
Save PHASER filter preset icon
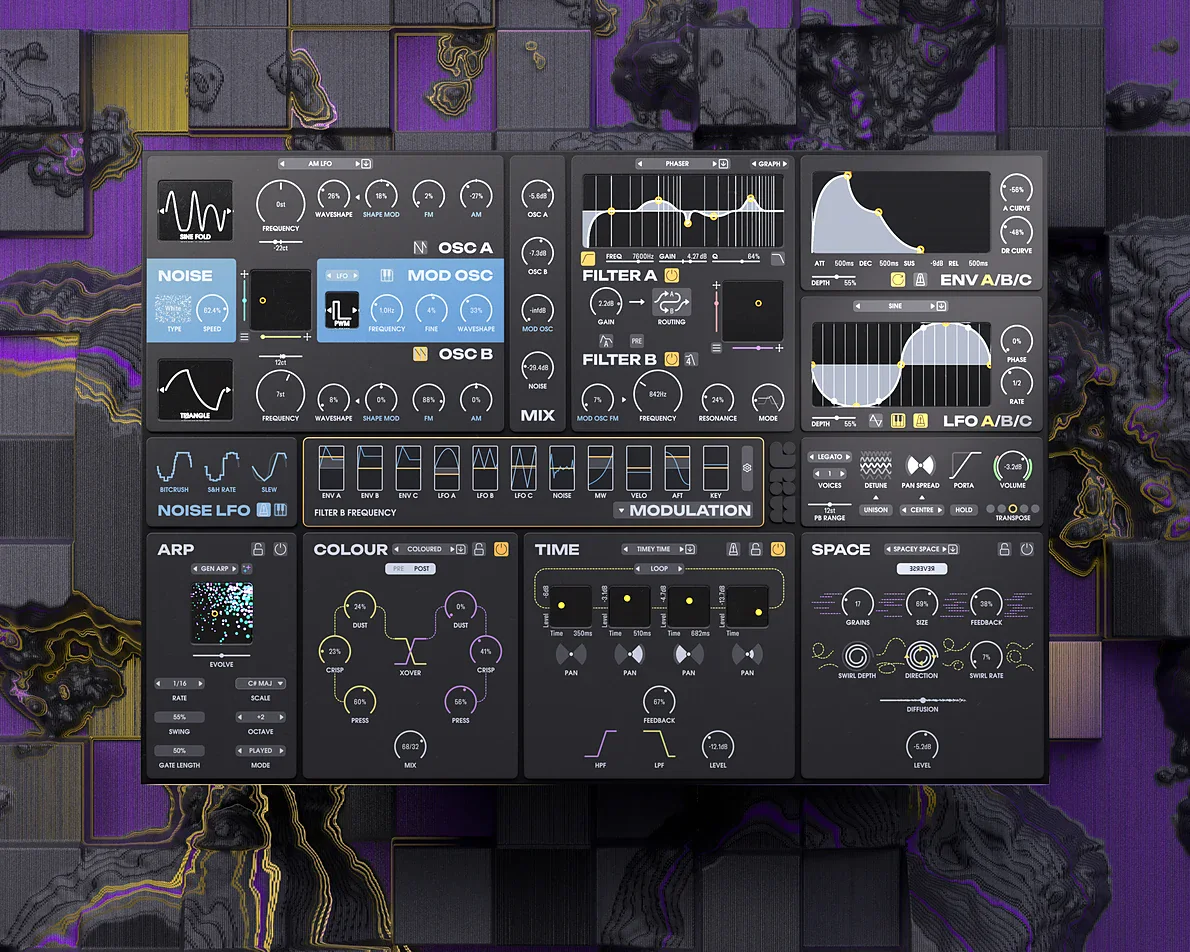tap(723, 163)
